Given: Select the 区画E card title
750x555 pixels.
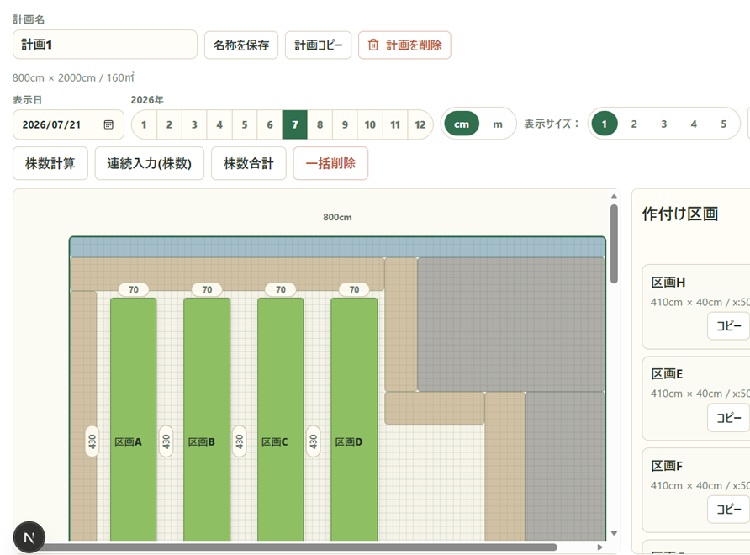Looking at the screenshot, I should (667, 374).
